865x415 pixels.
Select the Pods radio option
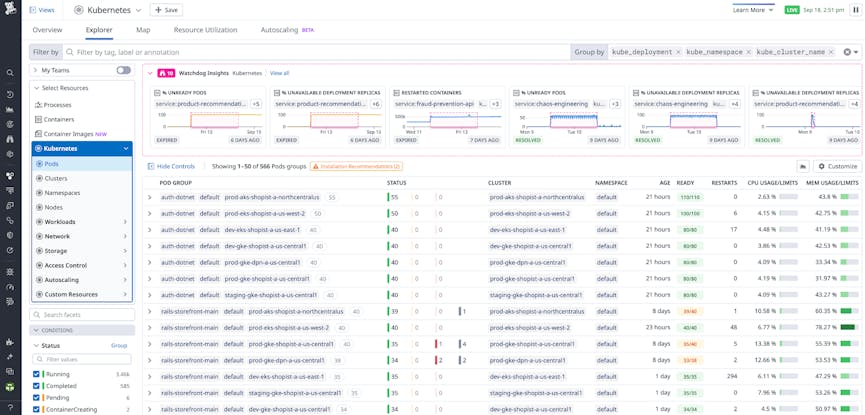click(39, 164)
